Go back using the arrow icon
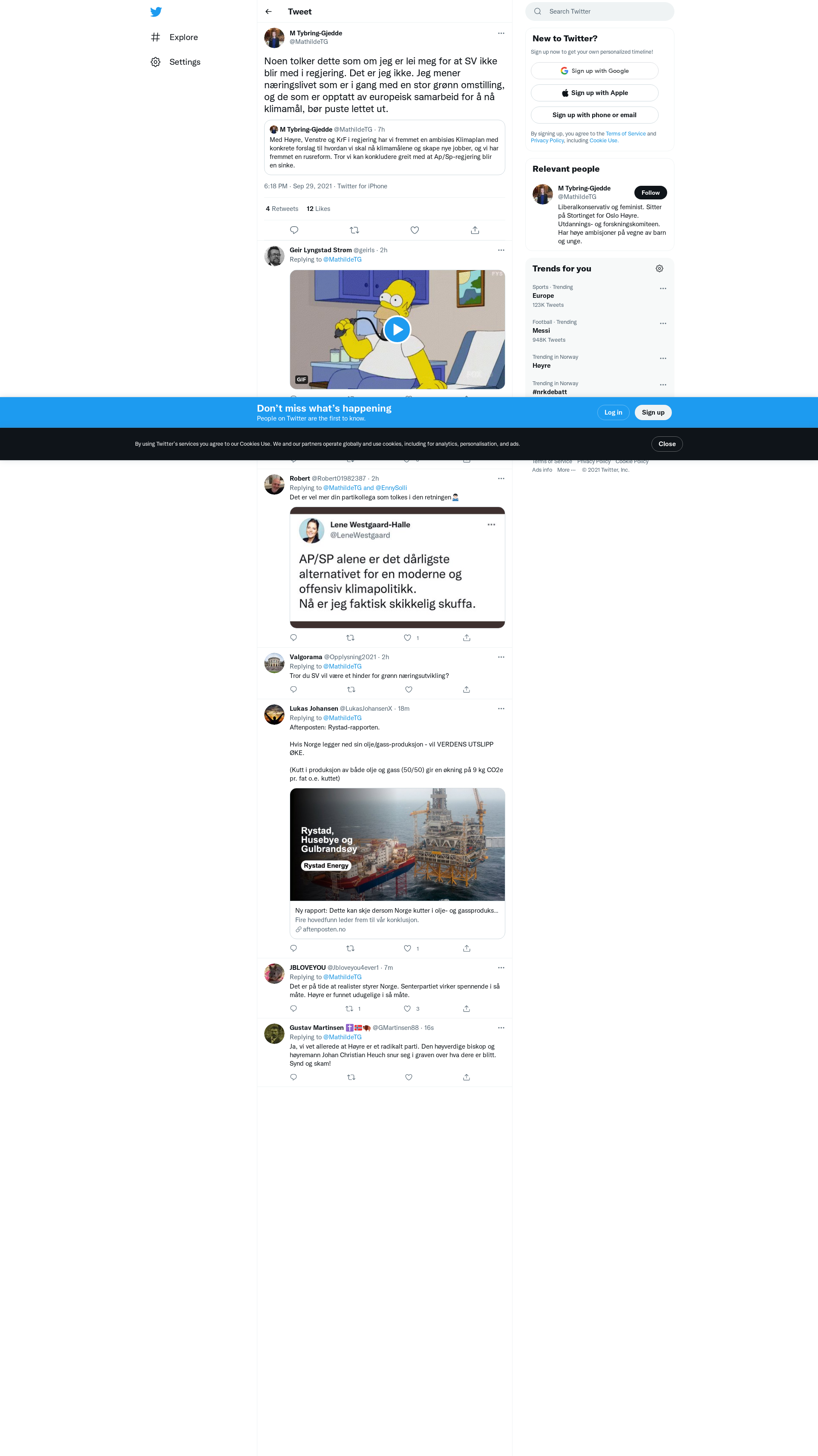This screenshot has height=1456, width=818. tap(268, 12)
